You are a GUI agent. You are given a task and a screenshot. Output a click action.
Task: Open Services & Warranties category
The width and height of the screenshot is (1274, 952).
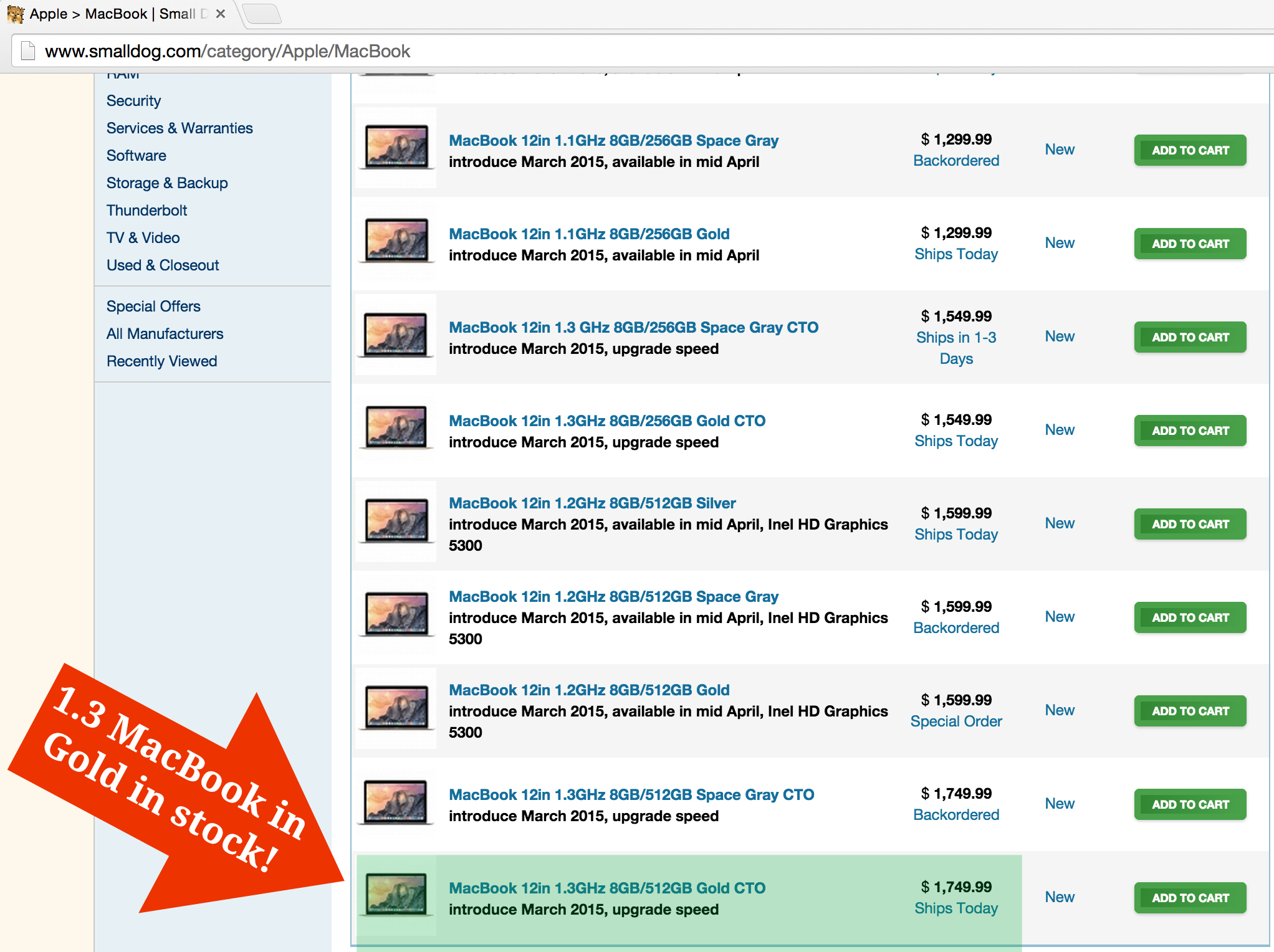180,128
